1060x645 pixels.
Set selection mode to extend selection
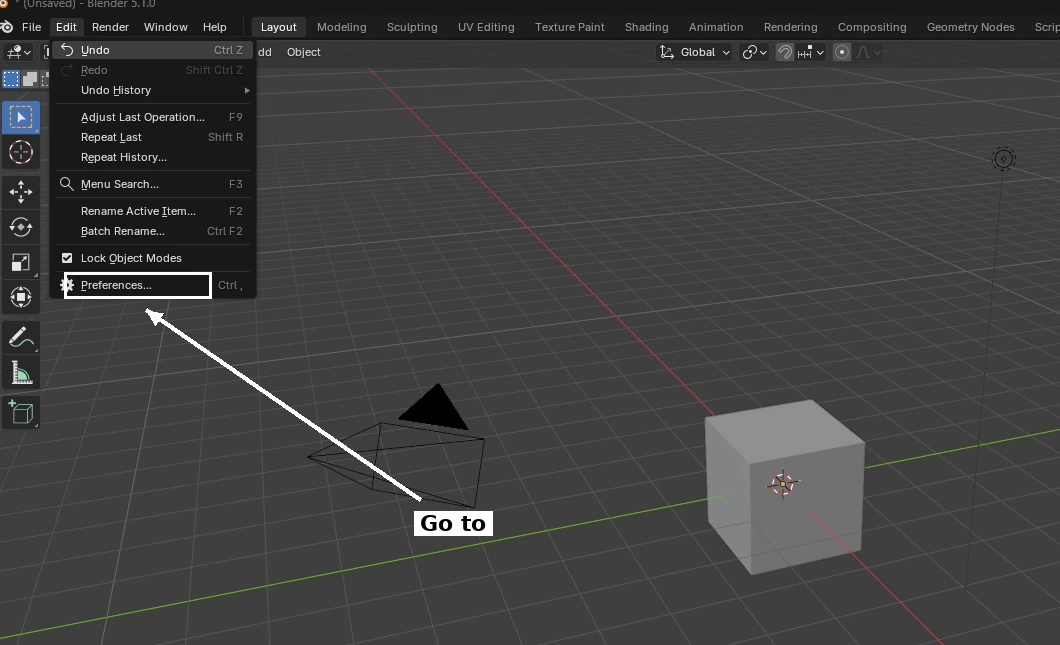(30, 79)
